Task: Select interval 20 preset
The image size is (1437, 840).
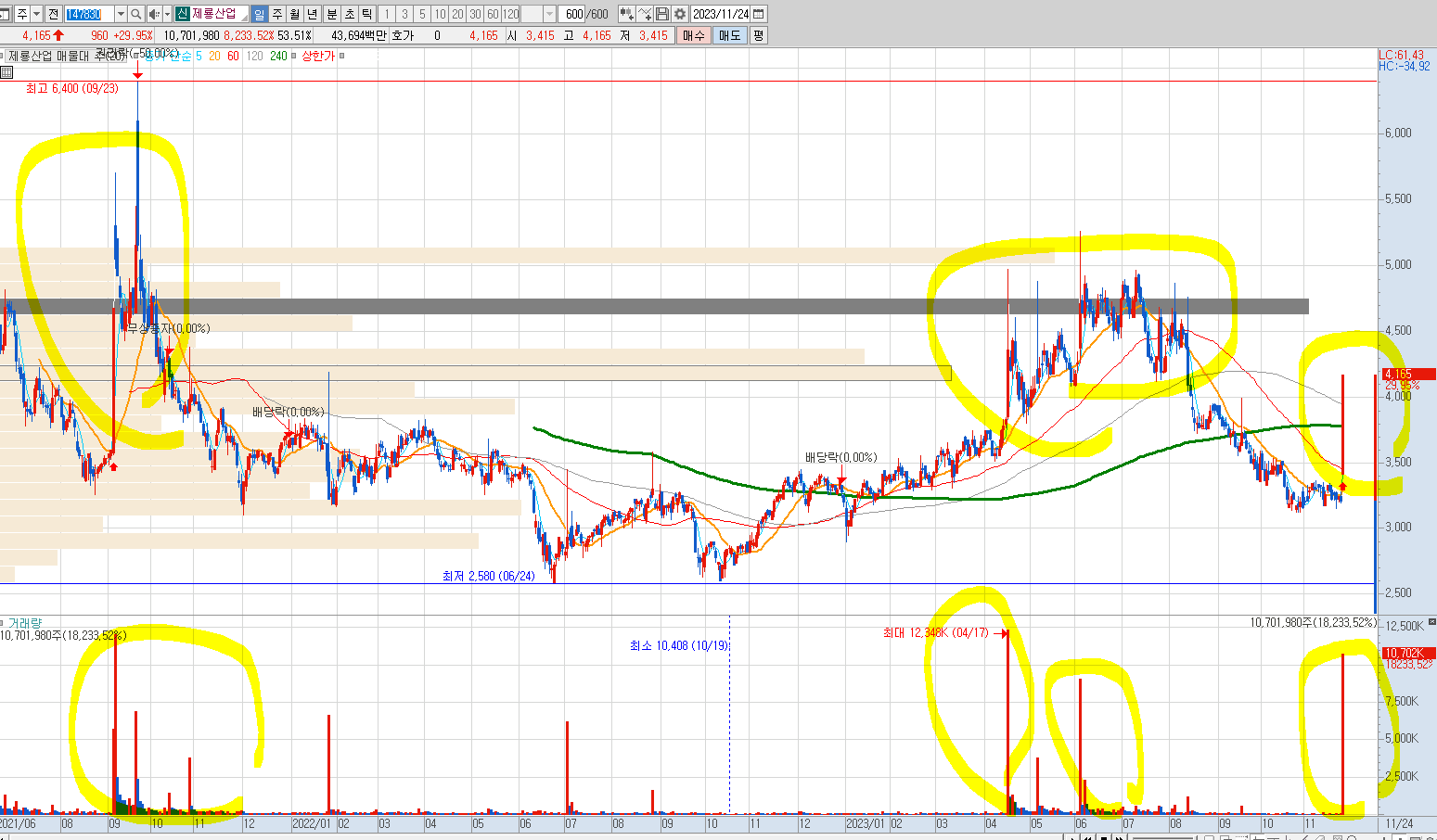Action: point(457,14)
